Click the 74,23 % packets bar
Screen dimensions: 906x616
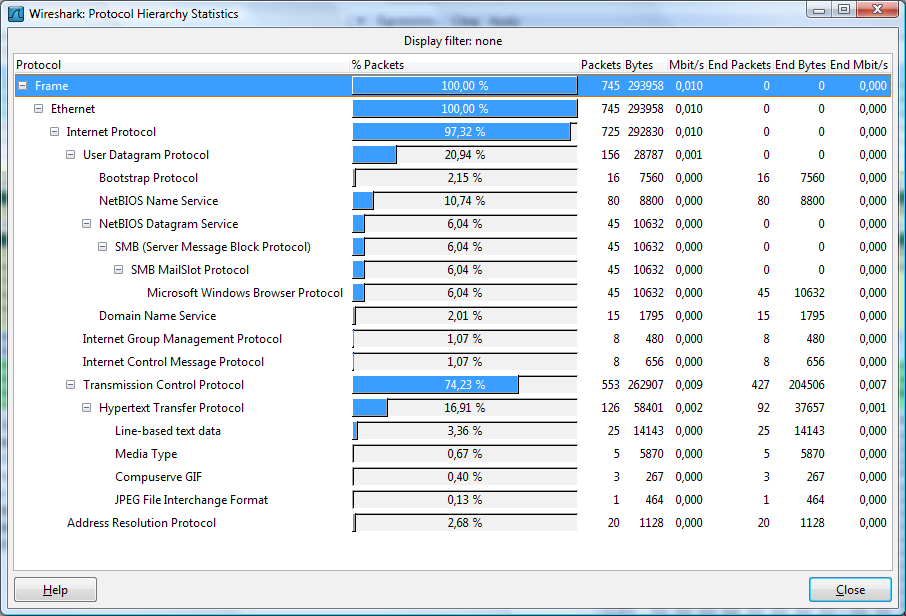click(465, 385)
